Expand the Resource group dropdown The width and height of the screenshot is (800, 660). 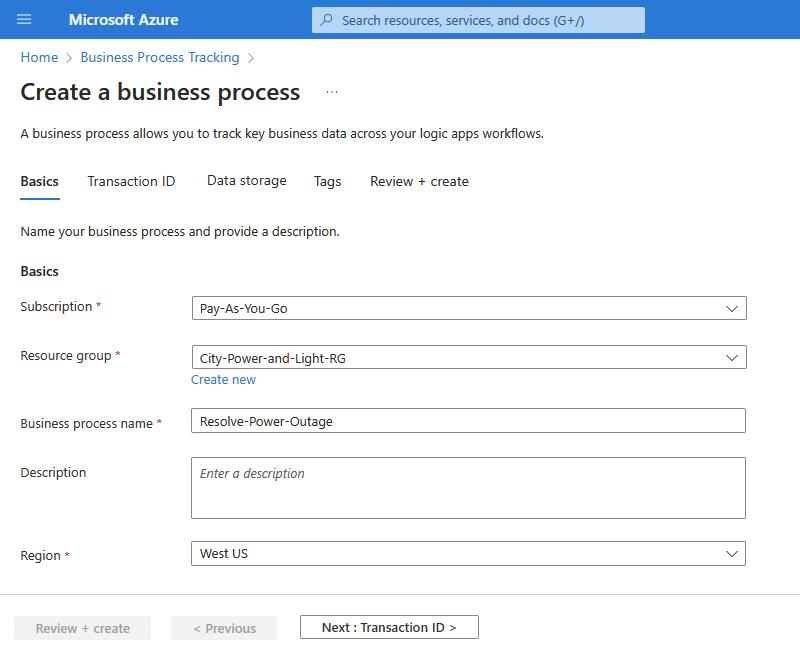click(468, 357)
